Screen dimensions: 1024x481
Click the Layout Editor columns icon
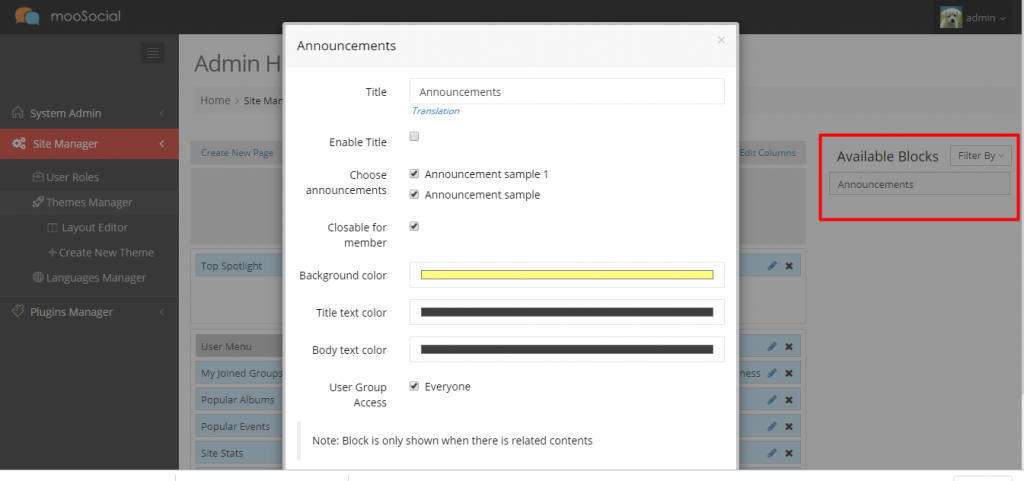53,228
